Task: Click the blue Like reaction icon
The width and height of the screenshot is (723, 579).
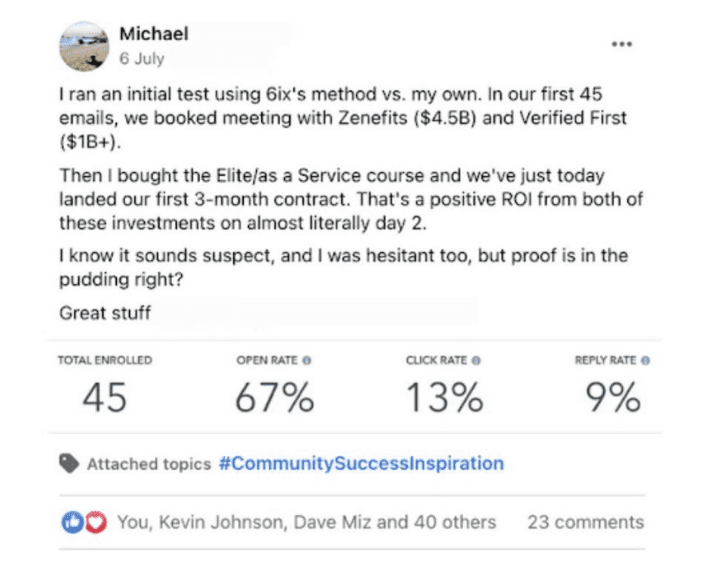Action: tap(72, 522)
